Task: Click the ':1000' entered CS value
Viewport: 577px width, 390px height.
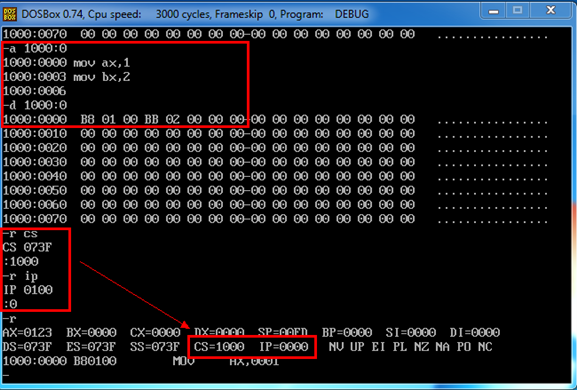Action: [21, 262]
